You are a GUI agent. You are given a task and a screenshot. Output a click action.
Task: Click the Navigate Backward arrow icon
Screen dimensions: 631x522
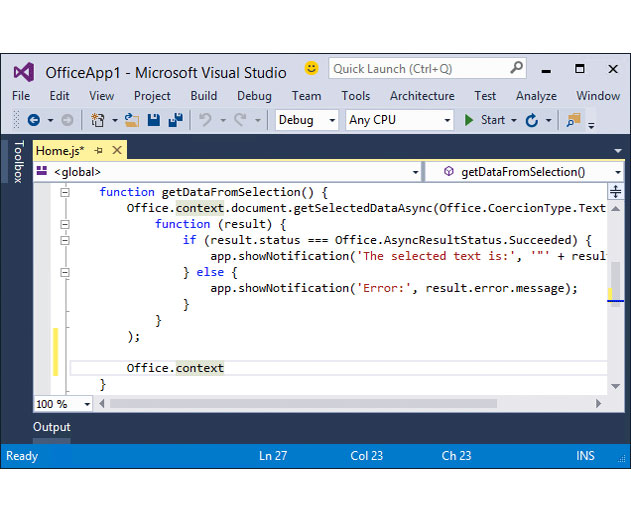pos(34,120)
